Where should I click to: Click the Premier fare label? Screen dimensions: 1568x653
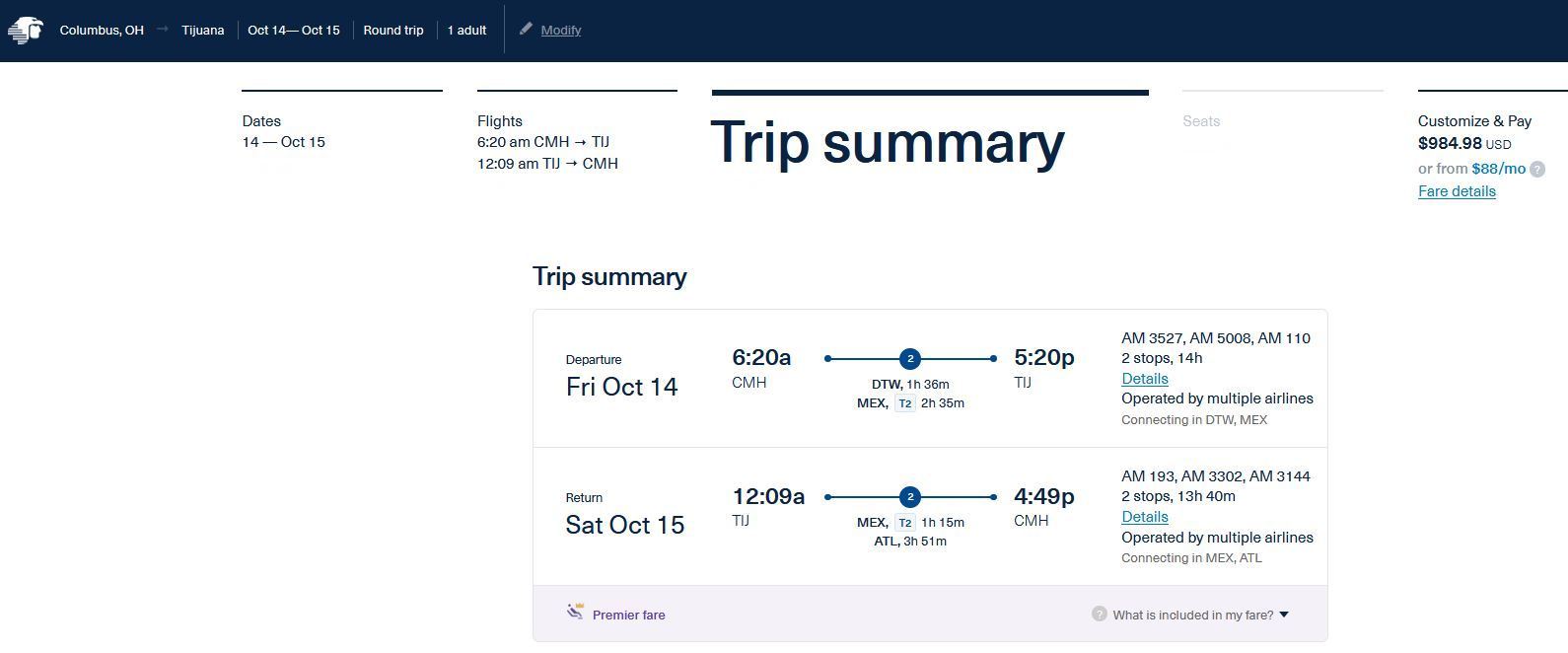click(628, 615)
